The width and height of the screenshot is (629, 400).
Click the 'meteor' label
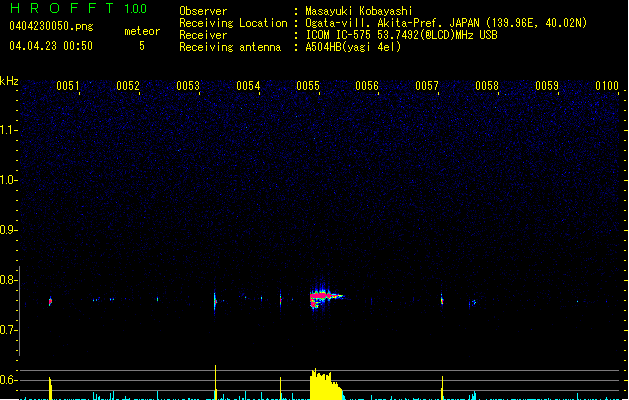[x=142, y=31]
